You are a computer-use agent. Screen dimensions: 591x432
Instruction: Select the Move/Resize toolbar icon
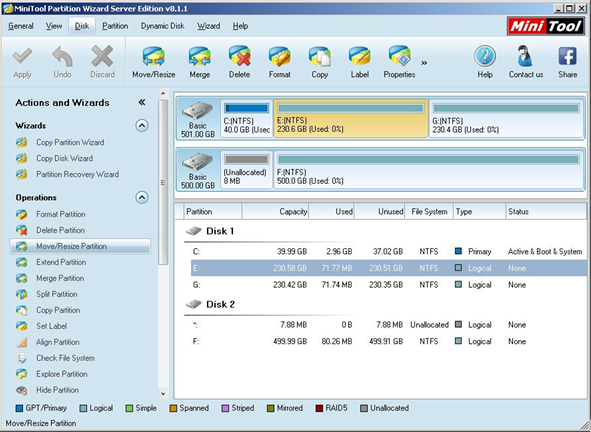[153, 56]
